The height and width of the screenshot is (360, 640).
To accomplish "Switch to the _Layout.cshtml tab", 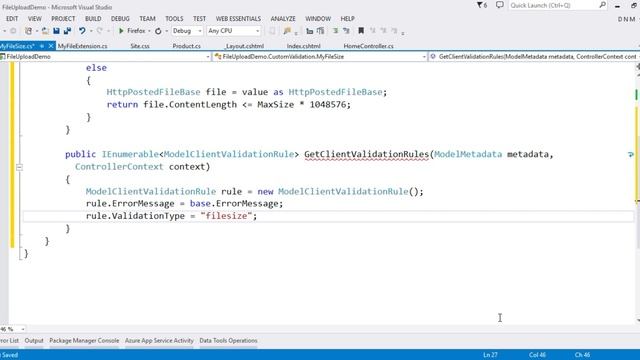I will (x=244, y=46).
